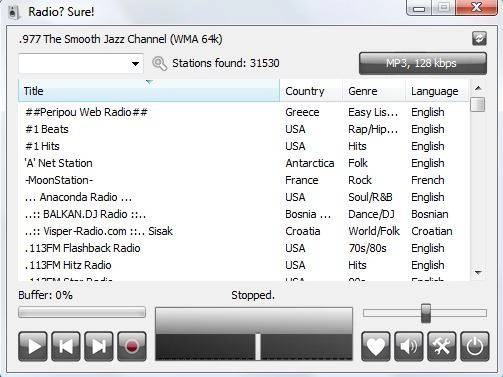Click the Easy Lis... genre cell
The height and width of the screenshot is (377, 503).
click(x=373, y=112)
